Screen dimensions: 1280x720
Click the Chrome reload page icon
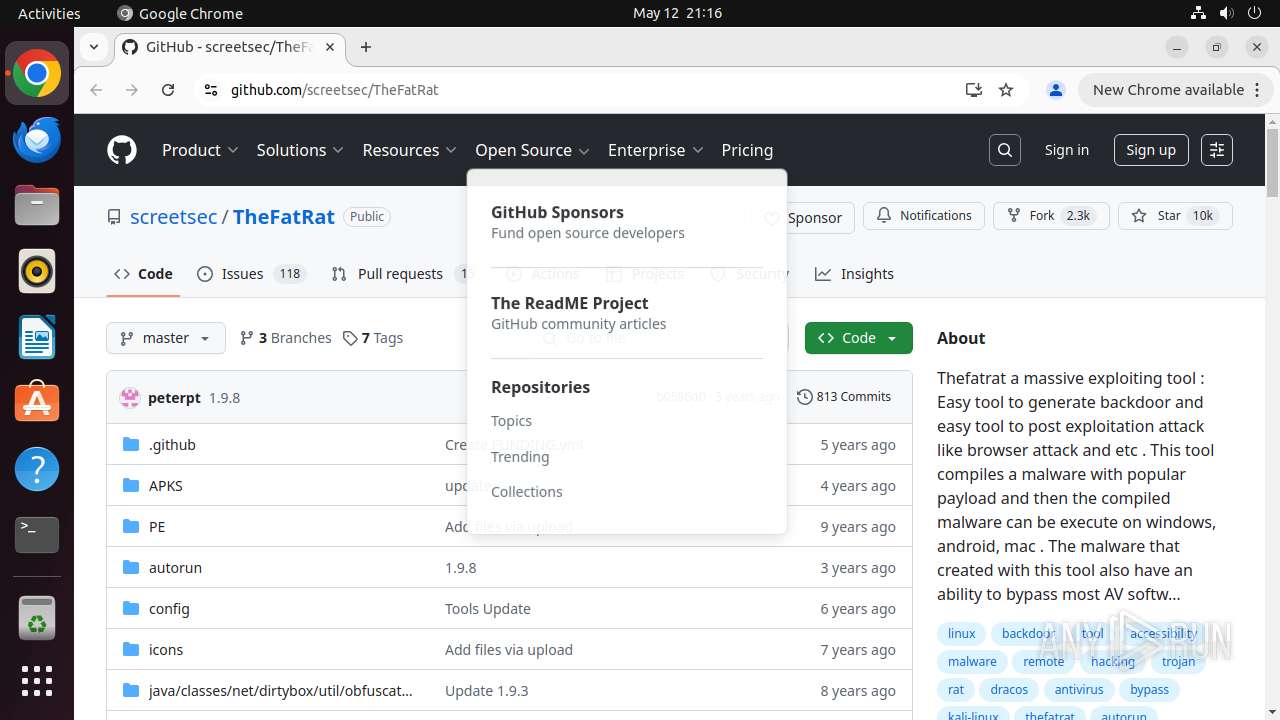click(x=168, y=90)
